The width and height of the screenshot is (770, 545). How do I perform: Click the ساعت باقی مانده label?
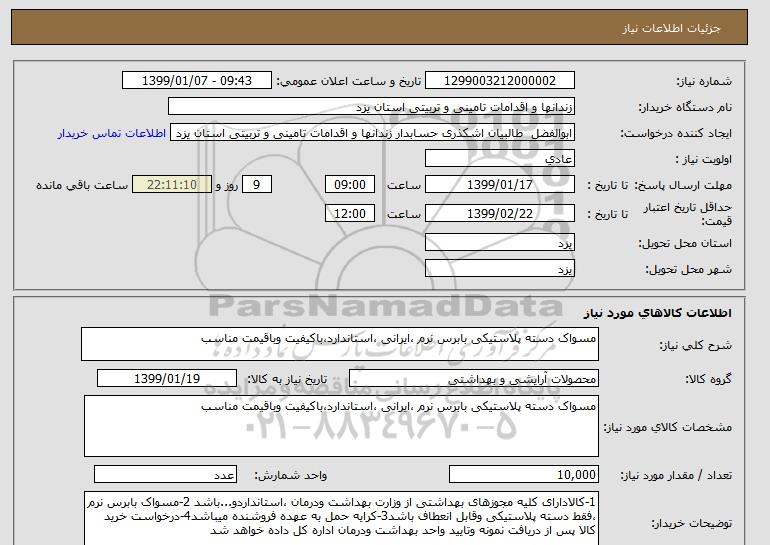(x=82, y=186)
